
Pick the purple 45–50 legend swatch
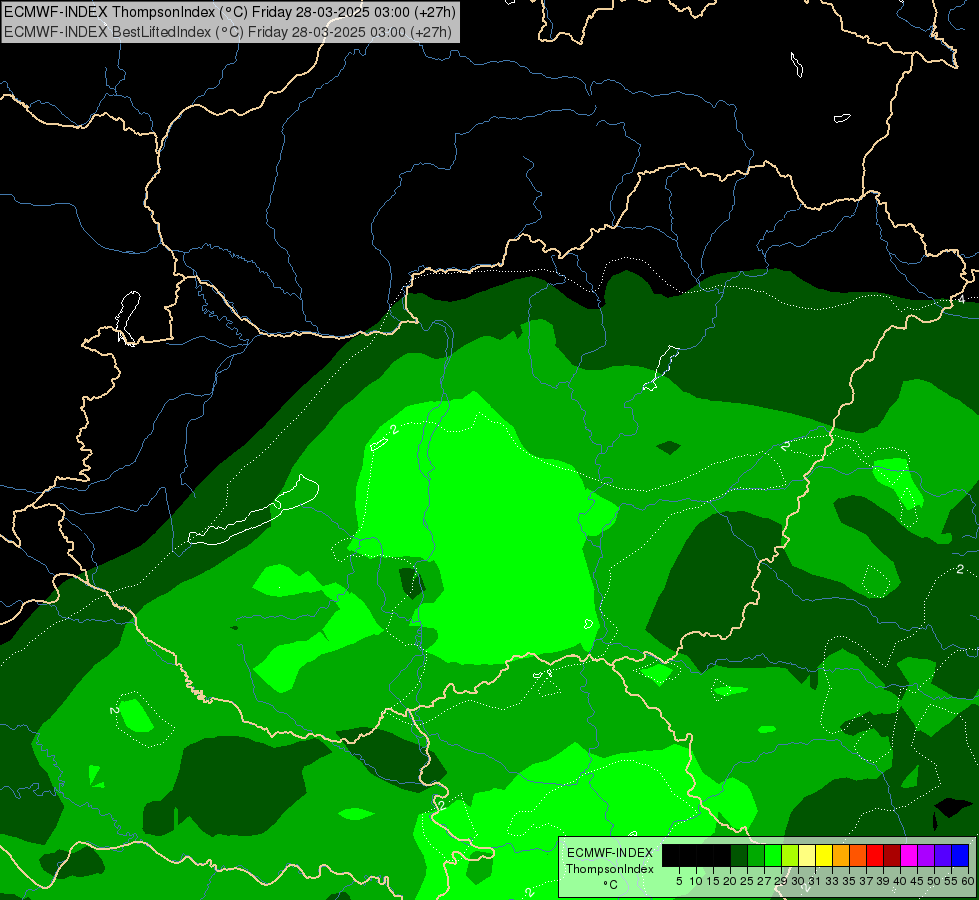point(926,855)
